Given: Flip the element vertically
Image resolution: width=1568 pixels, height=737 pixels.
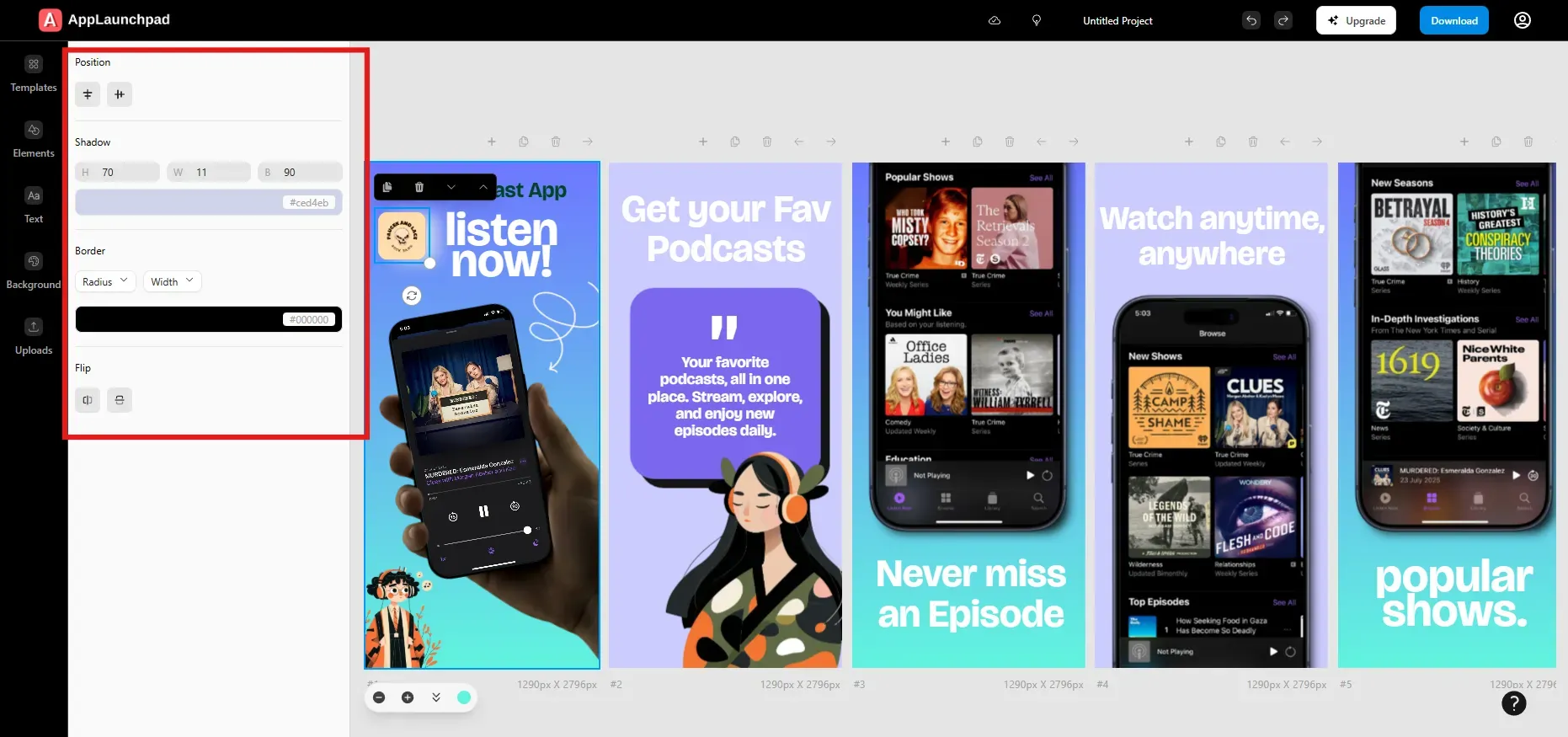Looking at the screenshot, I should coord(120,400).
